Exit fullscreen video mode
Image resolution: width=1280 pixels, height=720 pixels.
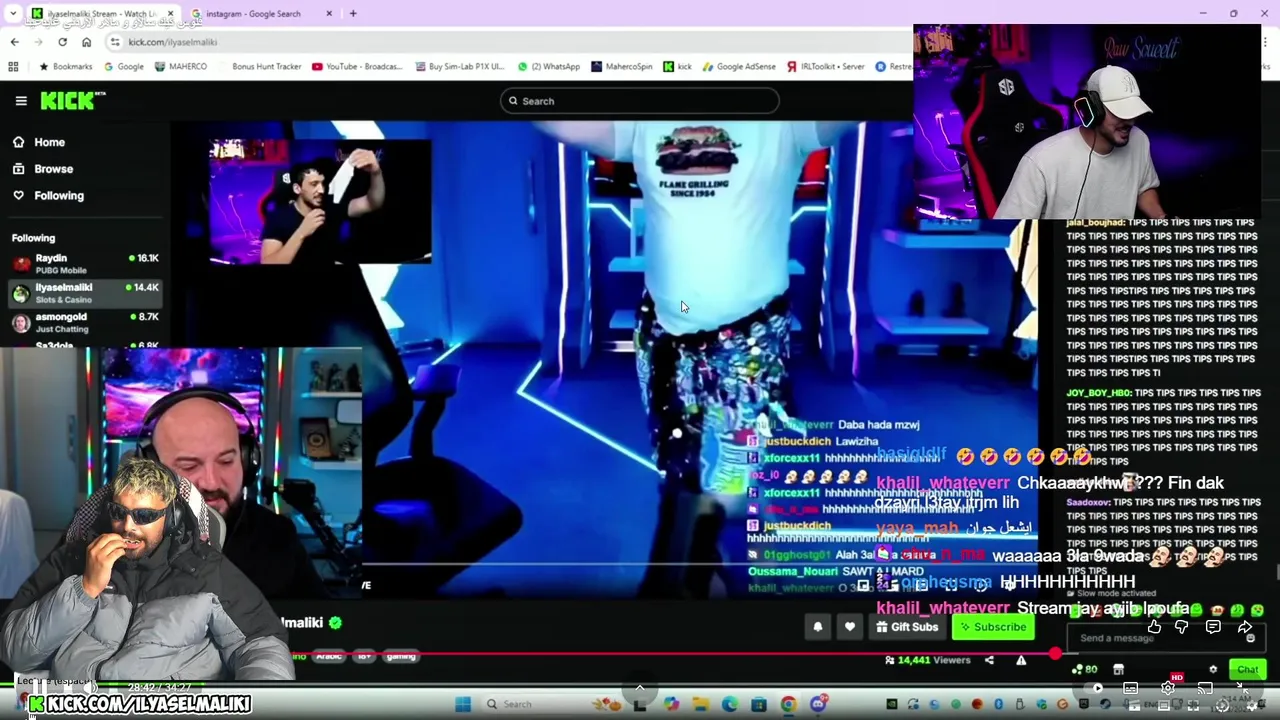coord(1241,688)
